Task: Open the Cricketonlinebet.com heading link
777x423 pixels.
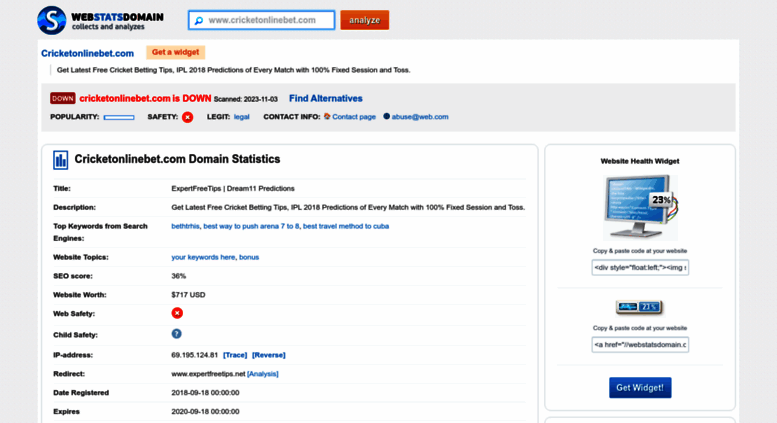Action: (87, 53)
